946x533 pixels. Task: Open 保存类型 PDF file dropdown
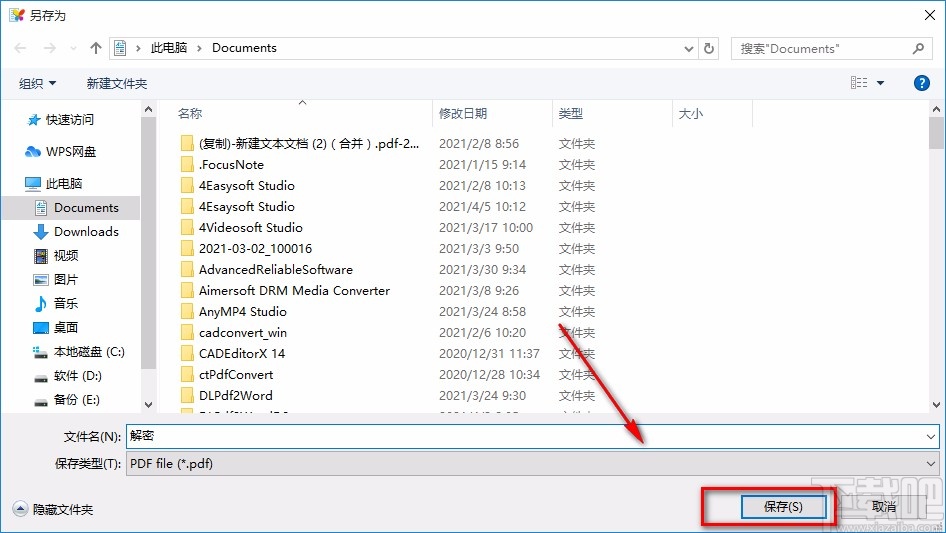tap(533, 464)
